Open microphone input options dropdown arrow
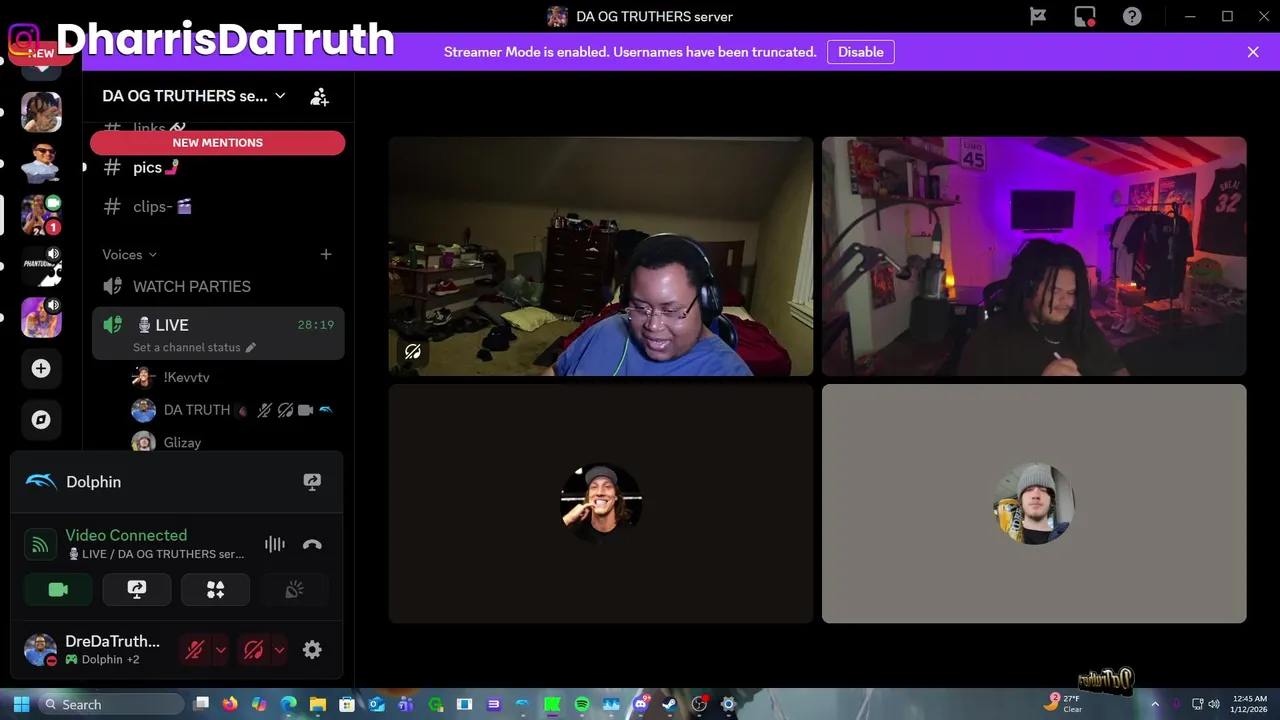The width and height of the screenshot is (1280, 720). (x=220, y=650)
